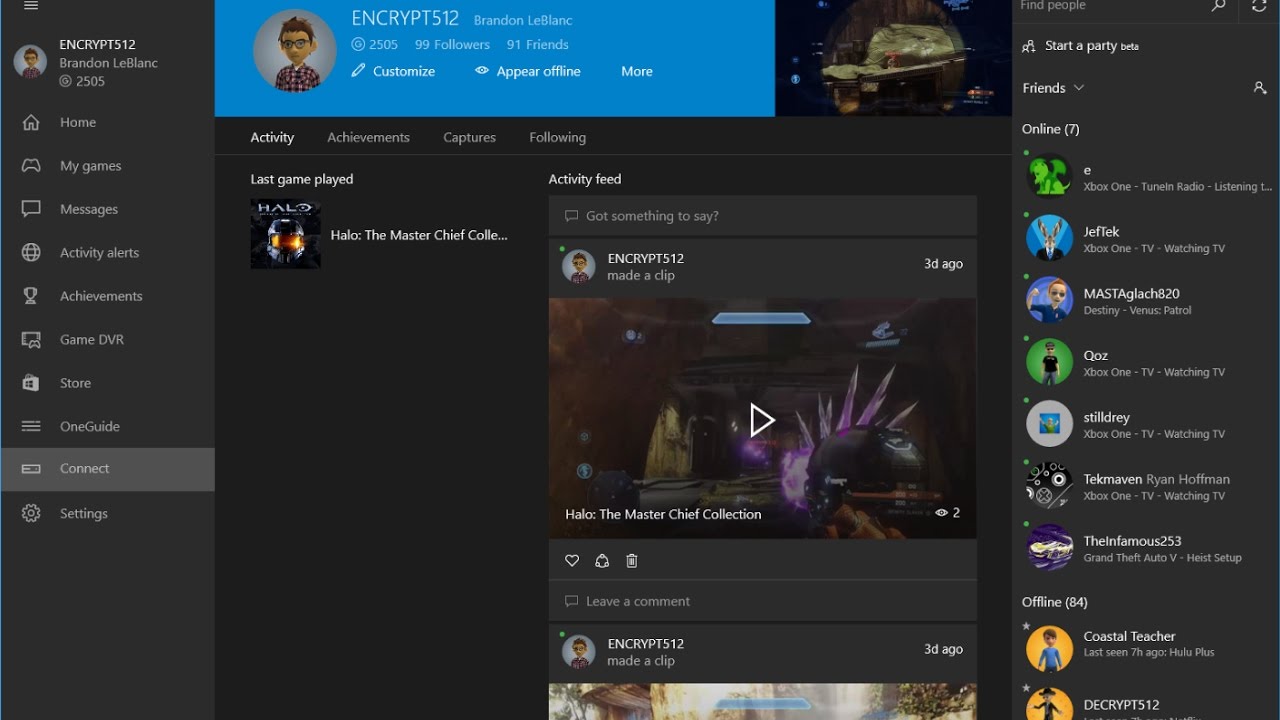Click the first post's 3d ago timestamp
The image size is (1280, 720).
coord(943,264)
